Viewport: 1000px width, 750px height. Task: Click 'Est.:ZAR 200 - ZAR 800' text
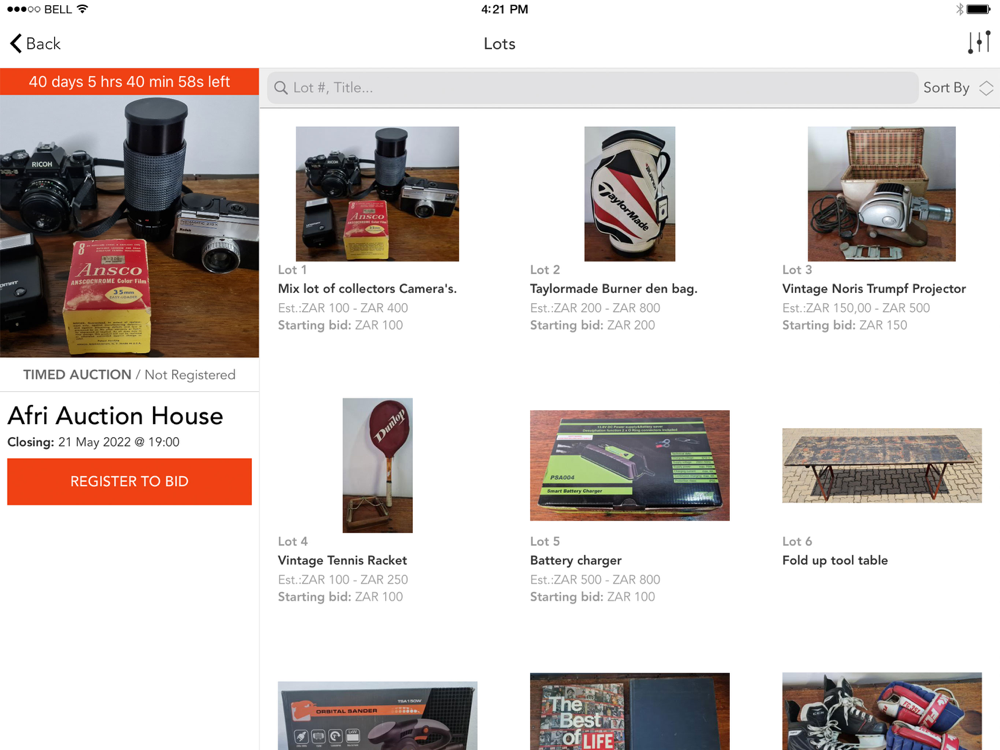[x=595, y=308]
